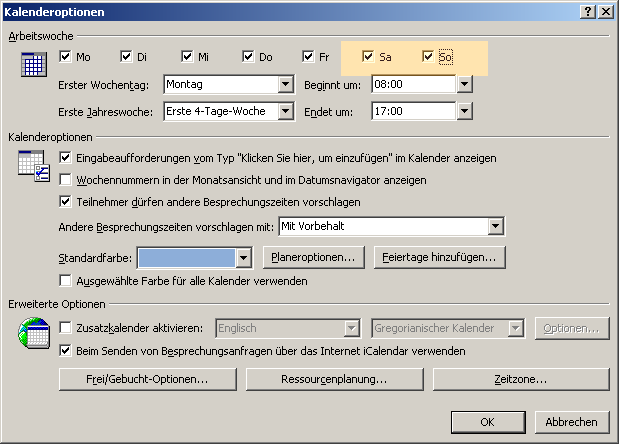The width and height of the screenshot is (619, 444).
Task: Open the Erster Wochentag dropdown
Action: [285, 84]
